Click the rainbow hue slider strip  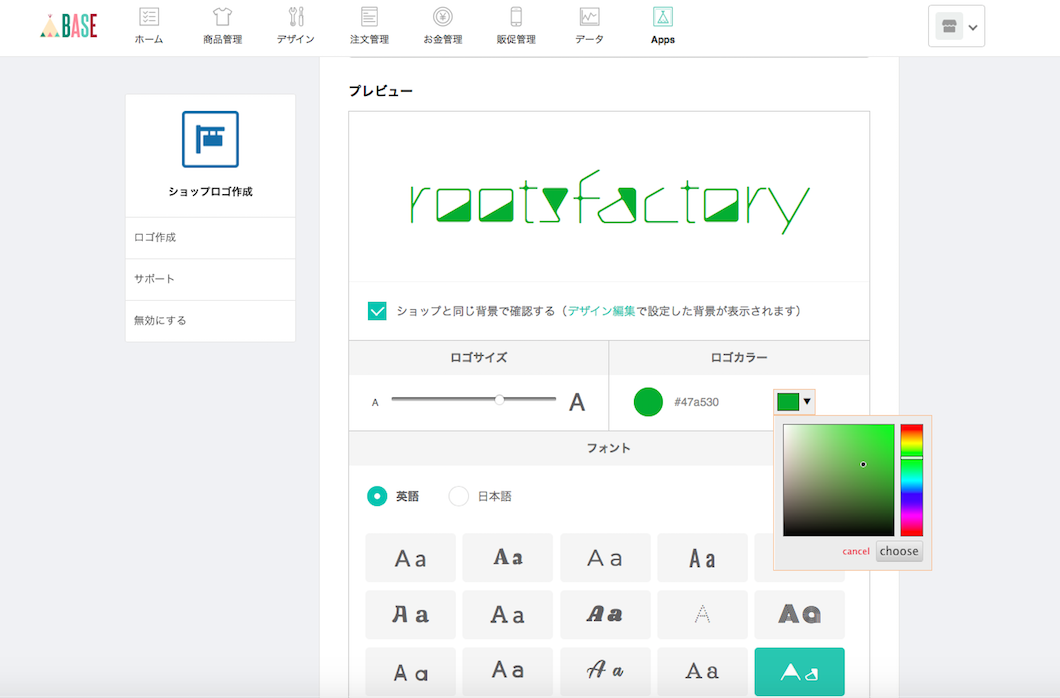[x=911, y=480]
